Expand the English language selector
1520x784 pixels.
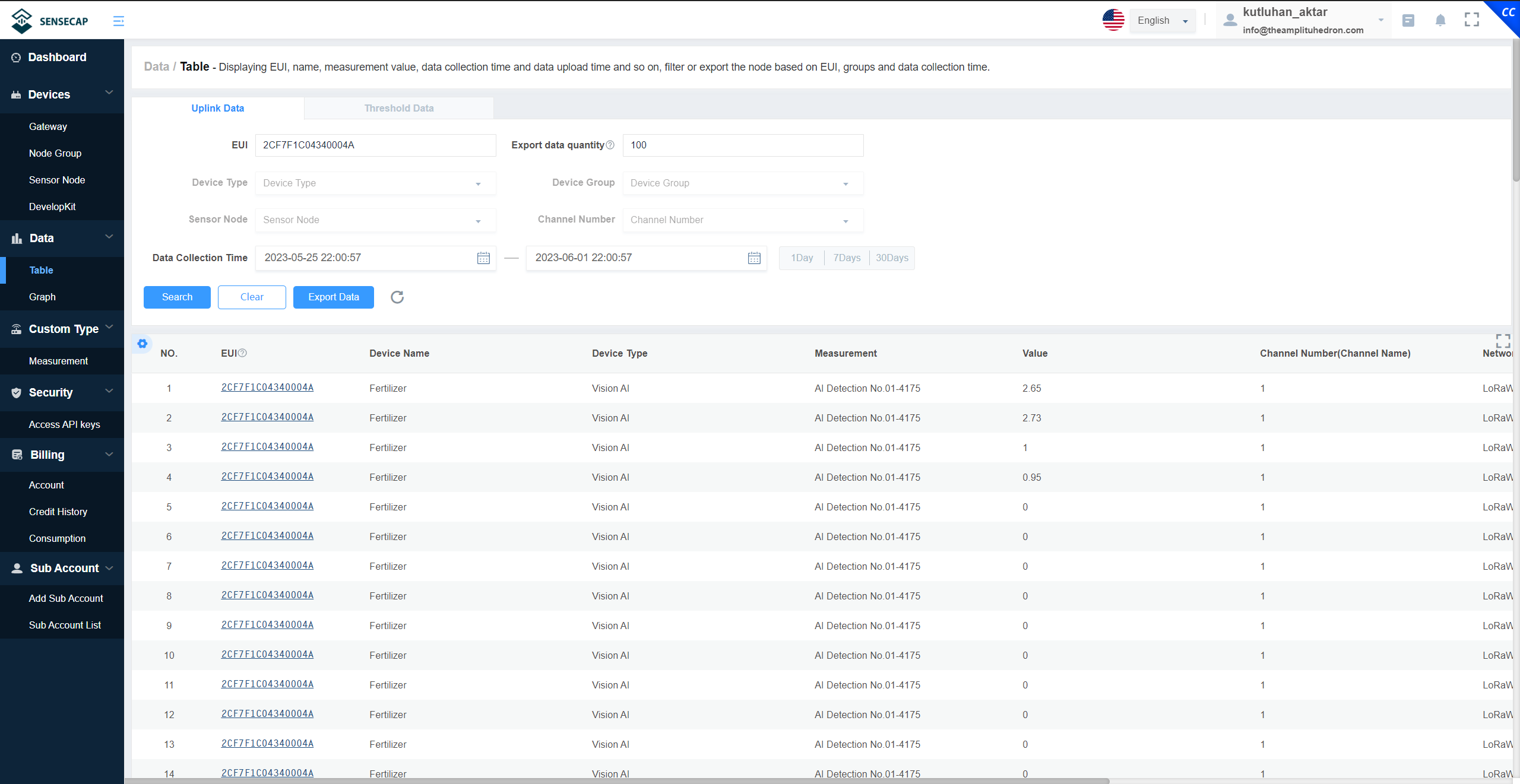(x=1162, y=20)
